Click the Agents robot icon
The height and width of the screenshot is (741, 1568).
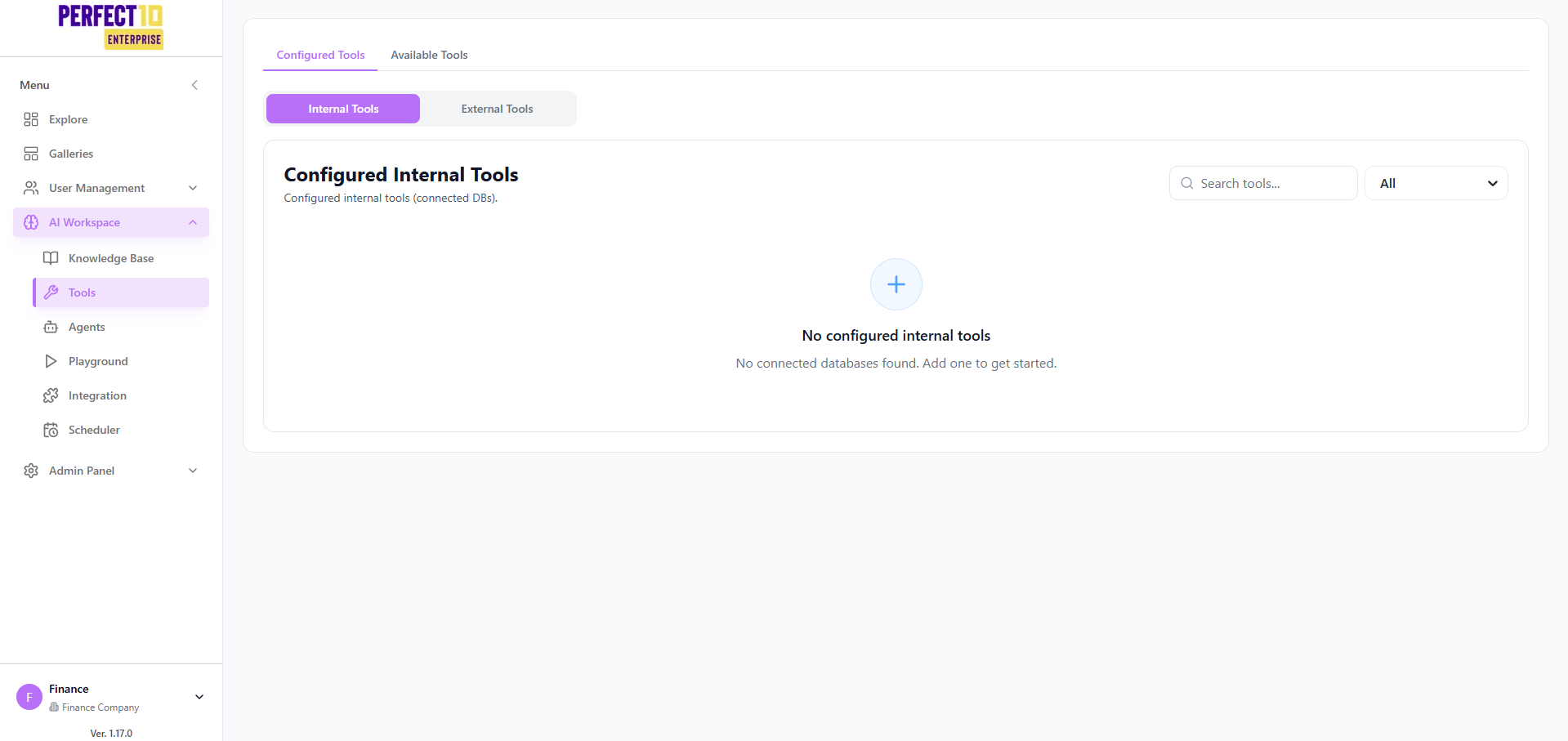[x=51, y=327]
